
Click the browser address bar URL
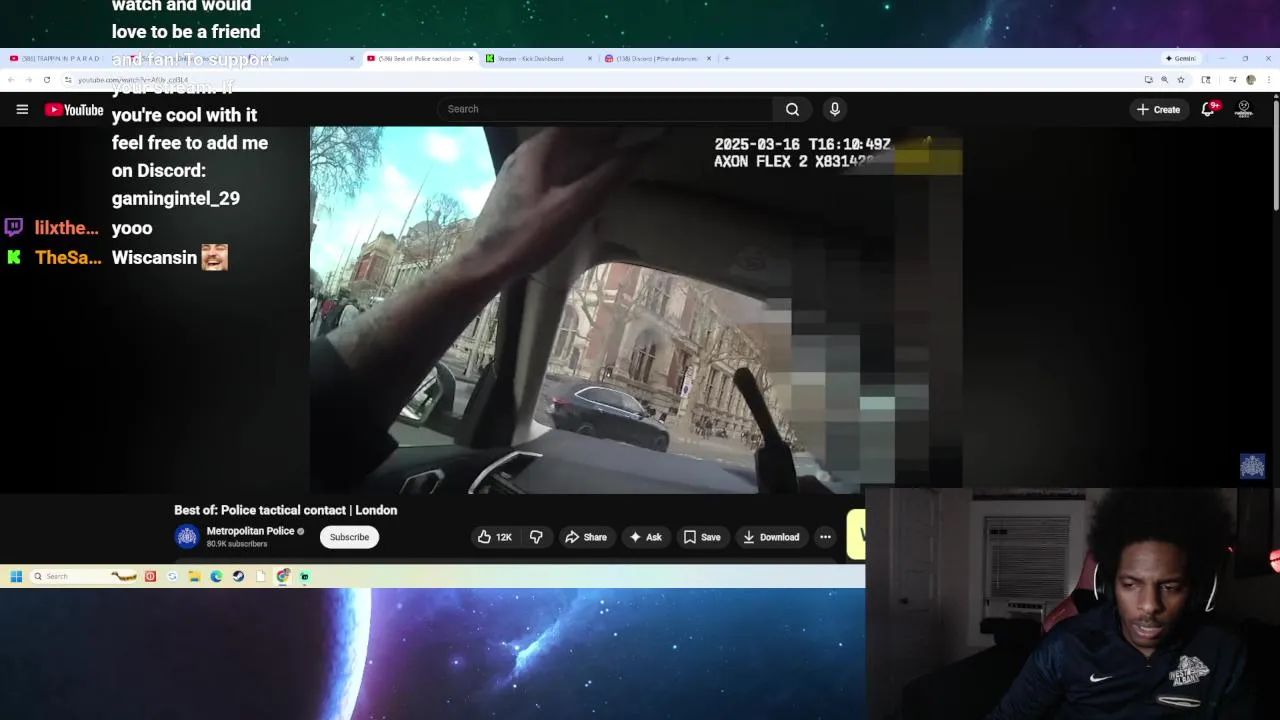pyautogui.click(x=133, y=80)
